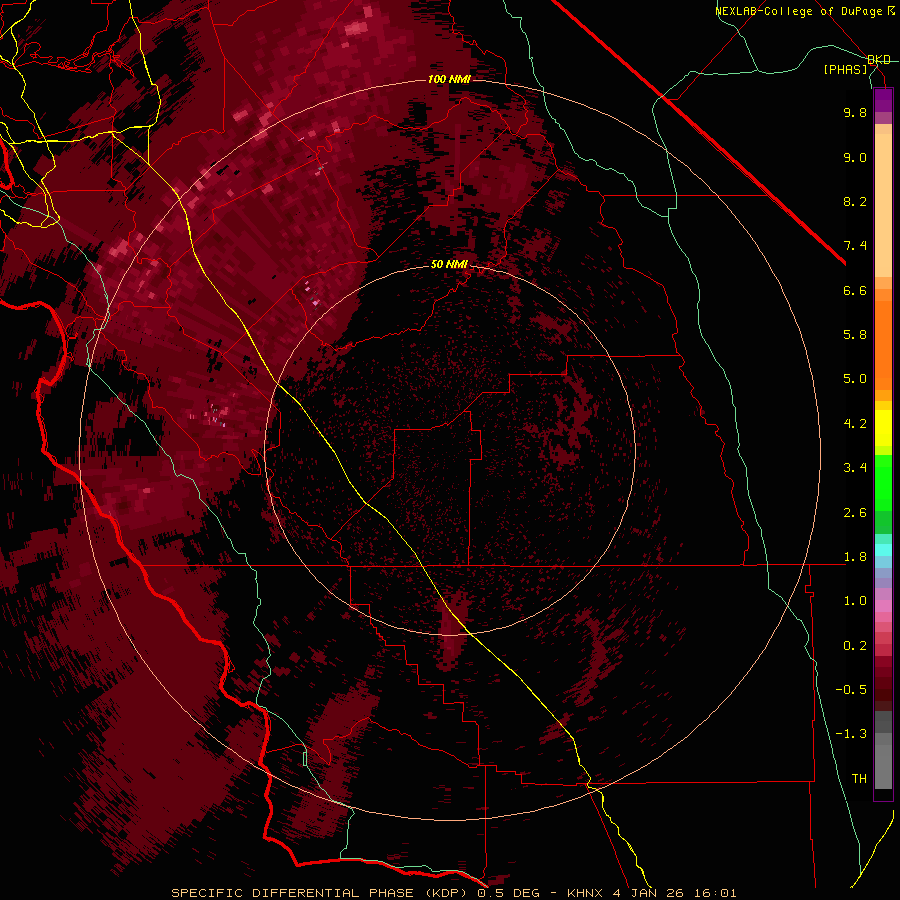Click the 8.2 value on the color scale
Viewport: 900px width, 900px height.
coord(855,201)
